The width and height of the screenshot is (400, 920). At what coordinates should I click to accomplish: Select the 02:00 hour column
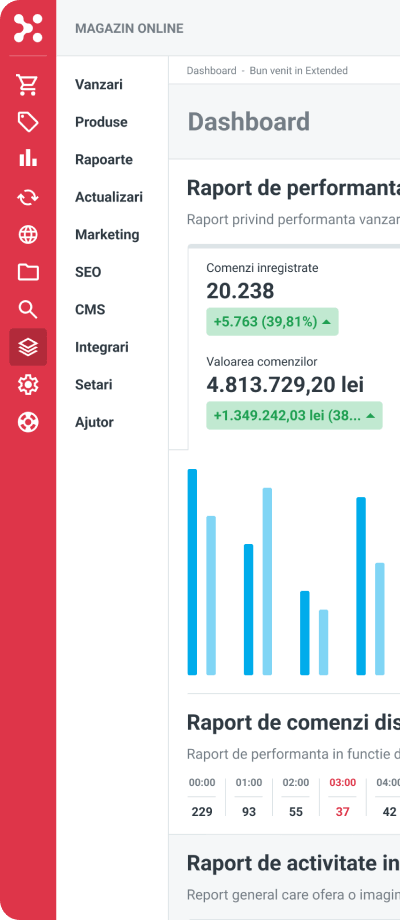(296, 797)
